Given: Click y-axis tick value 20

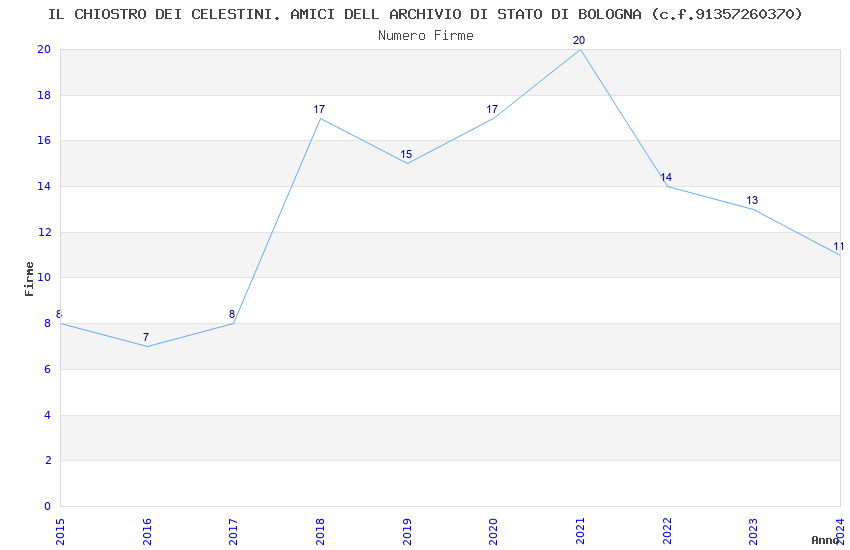Looking at the screenshot, I should pos(44,49).
